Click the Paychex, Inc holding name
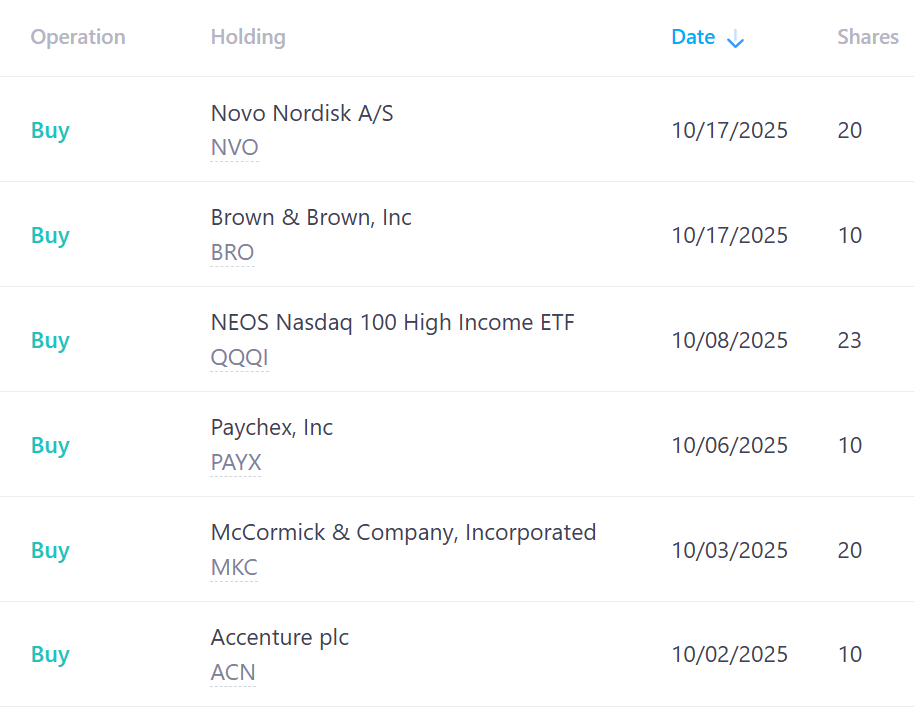Screen dimensions: 914x708 point(272,428)
